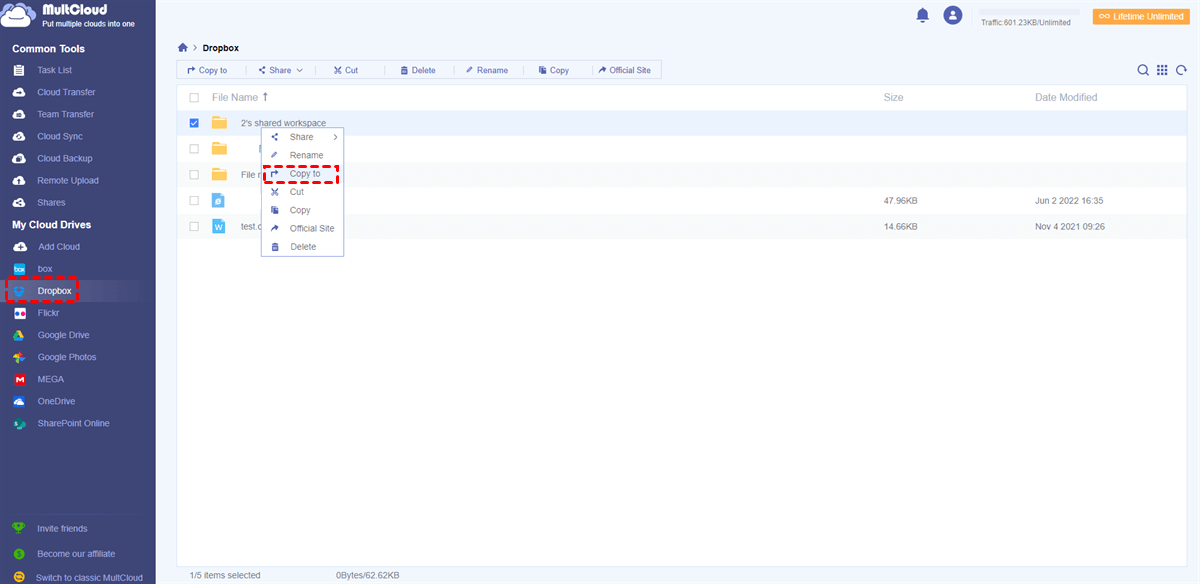Image resolution: width=1200 pixels, height=584 pixels.
Task: Click the search magnifier icon
Action: tap(1143, 70)
